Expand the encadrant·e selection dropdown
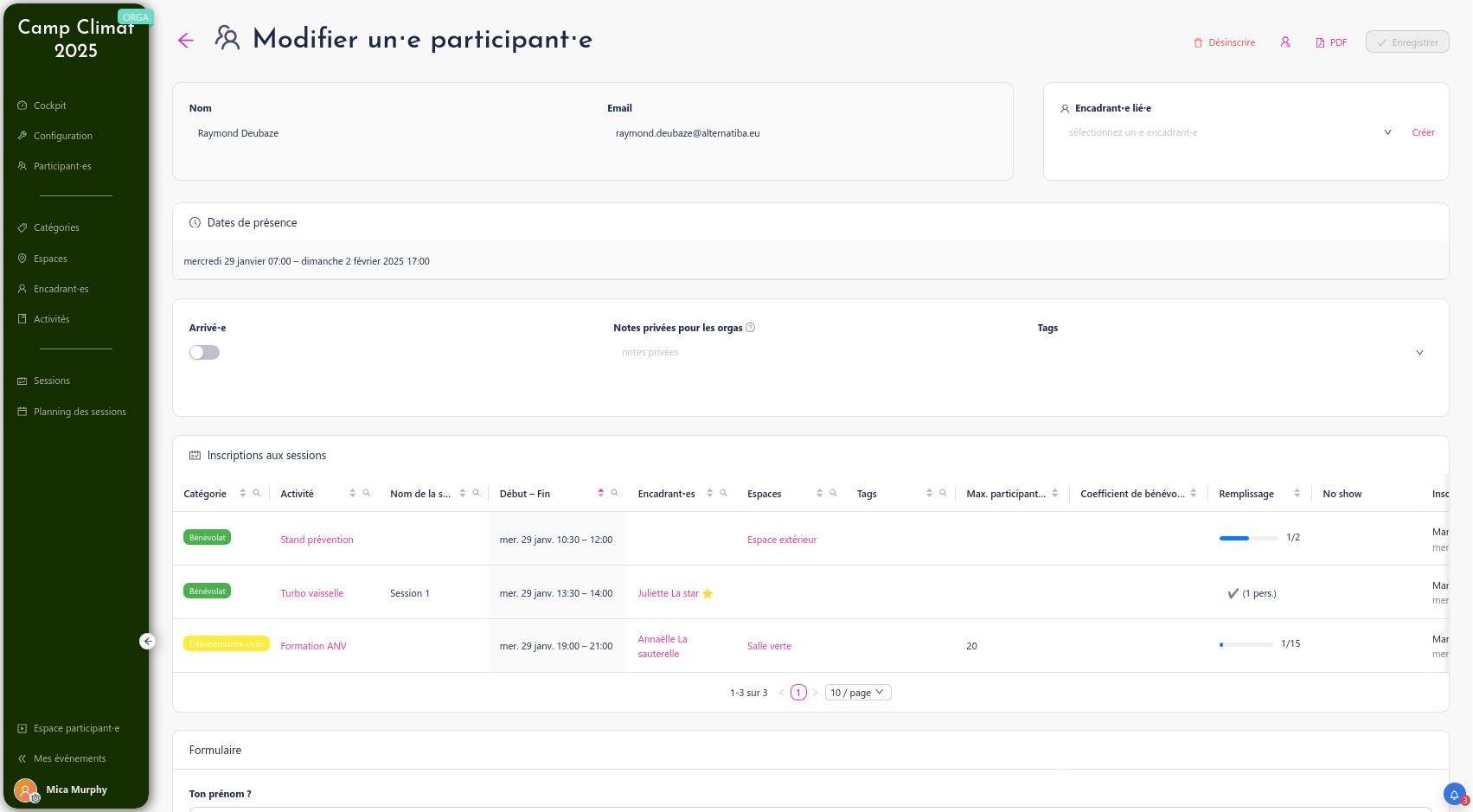Image resolution: width=1473 pixels, height=812 pixels. click(1387, 131)
